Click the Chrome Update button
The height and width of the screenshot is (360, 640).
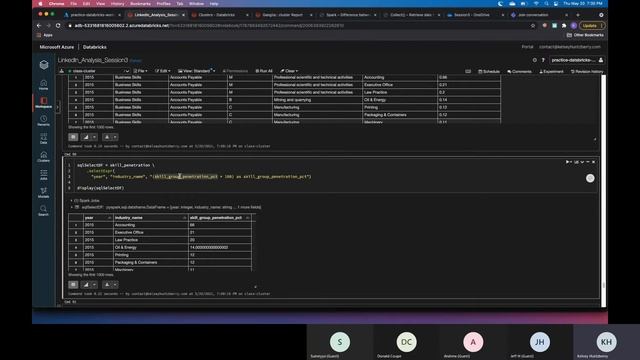[x=592, y=25]
